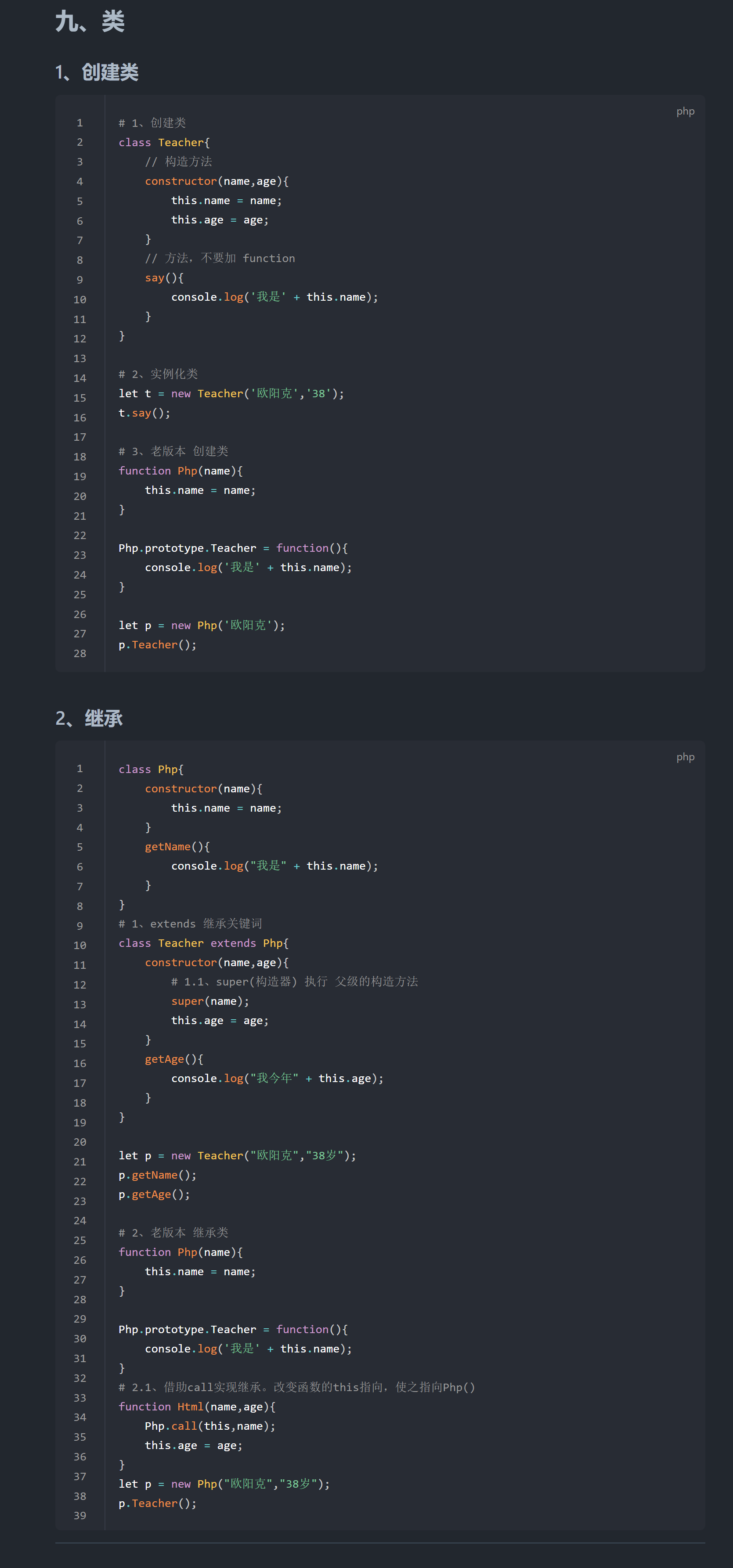Viewport: 733px width, 1568px height.
Task: Click the line 'class Php{'
Action: (x=151, y=770)
